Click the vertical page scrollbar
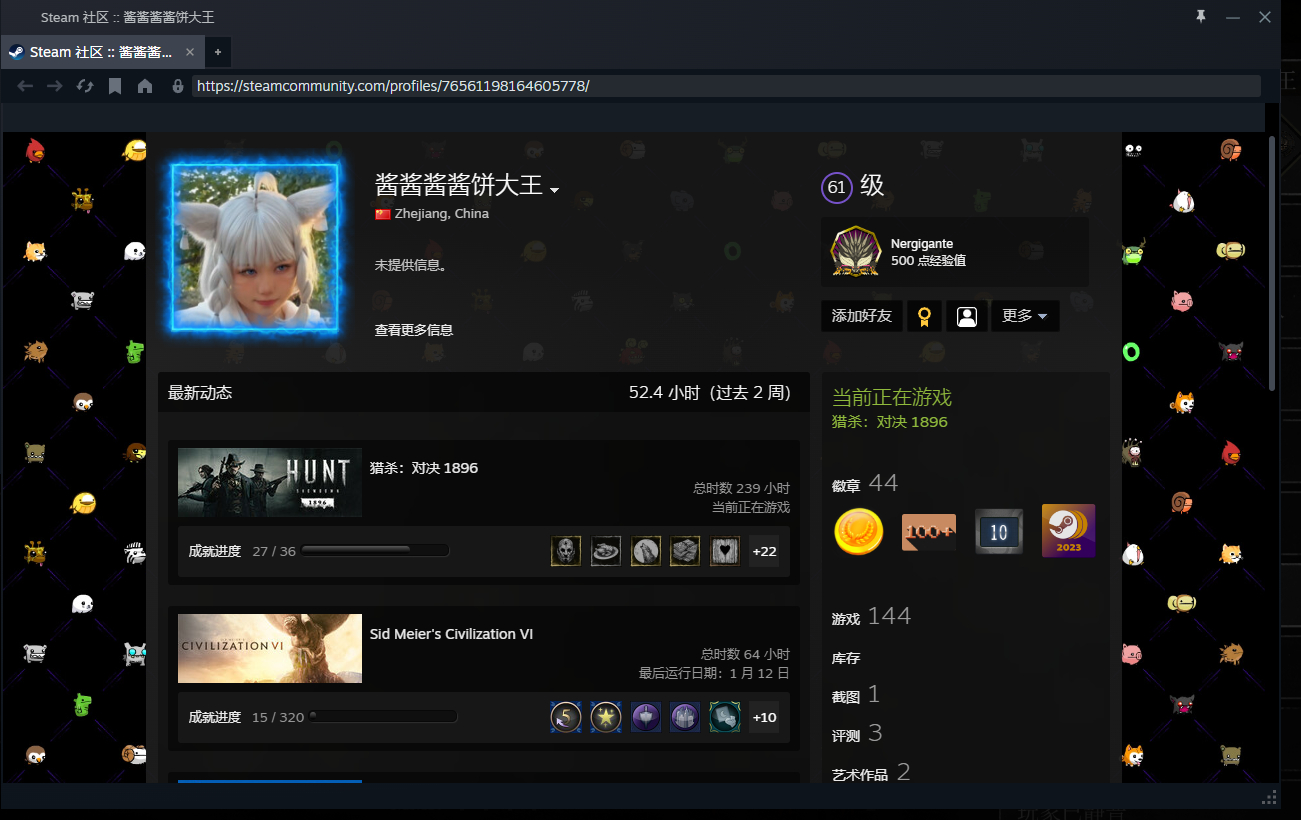Image resolution: width=1301 pixels, height=820 pixels. [x=1272, y=262]
